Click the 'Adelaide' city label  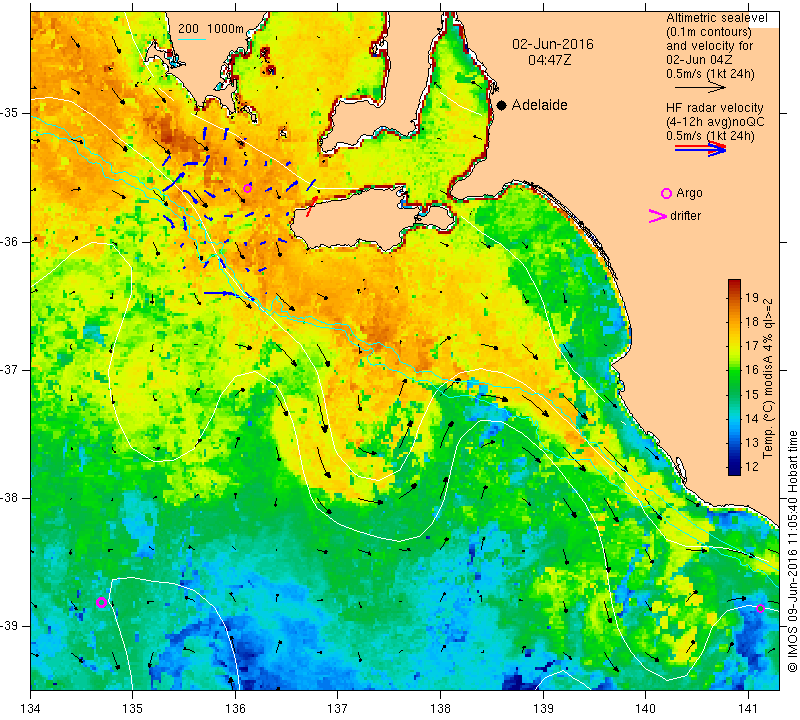(x=539, y=105)
